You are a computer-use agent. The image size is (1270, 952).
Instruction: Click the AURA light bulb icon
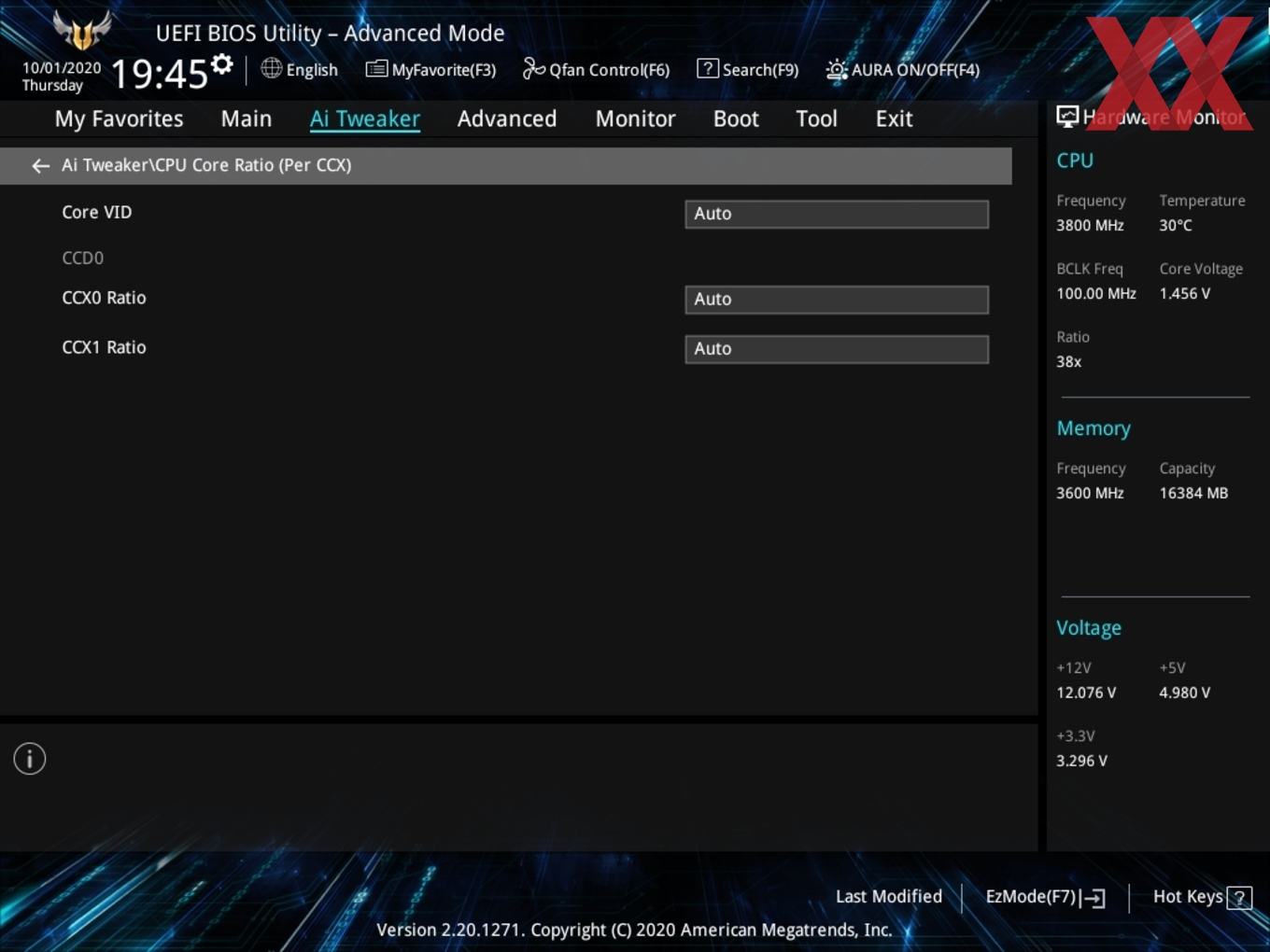837,70
